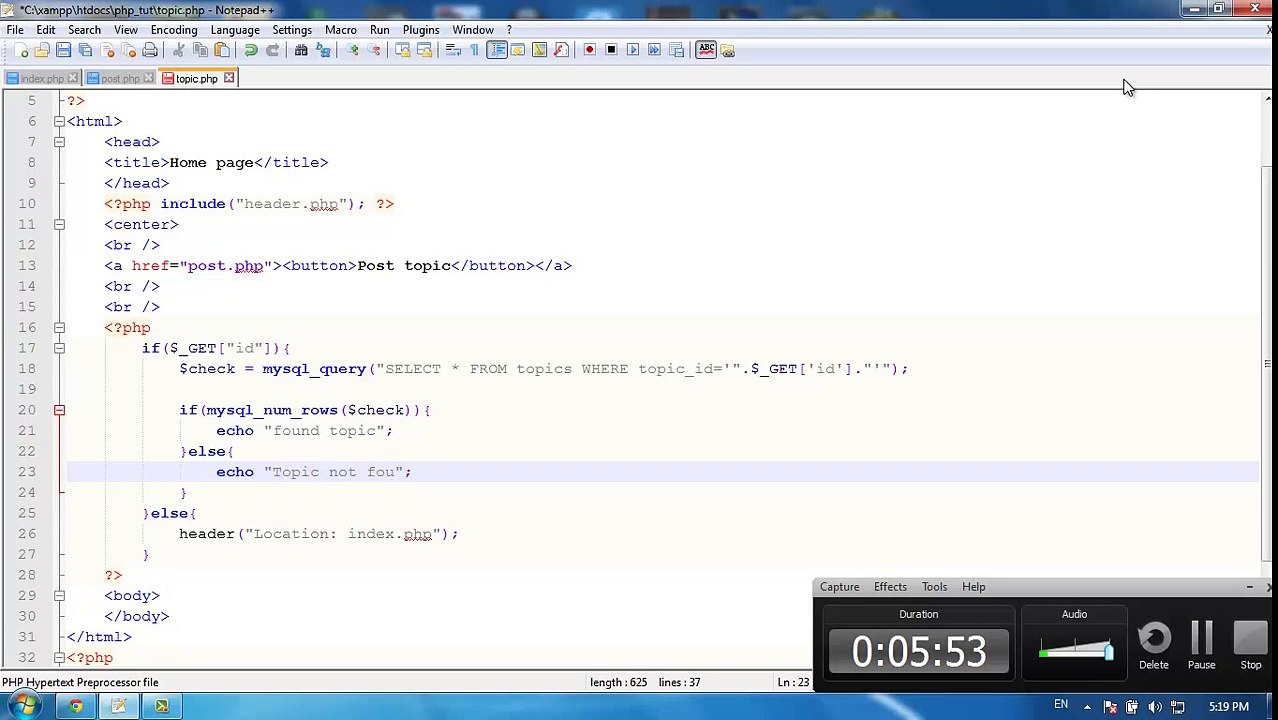Click the Print icon in toolbar

[150, 50]
